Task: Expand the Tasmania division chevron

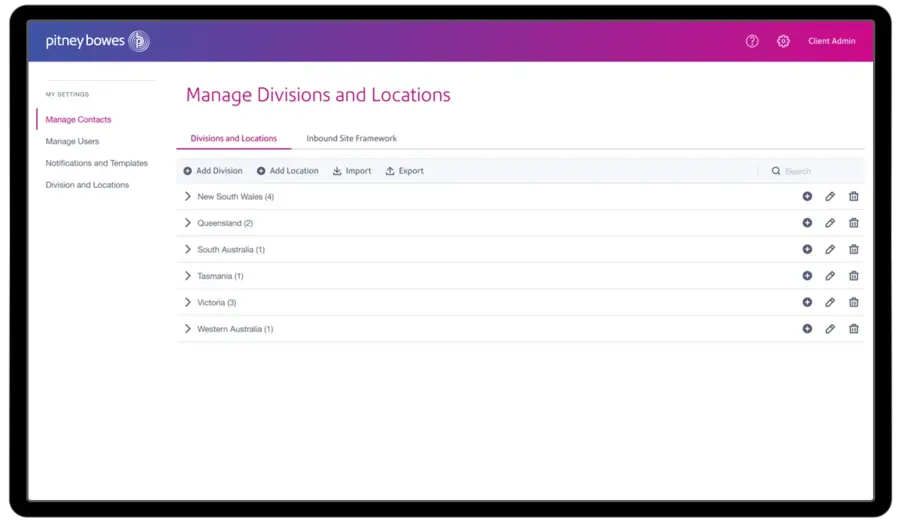Action: pos(187,276)
